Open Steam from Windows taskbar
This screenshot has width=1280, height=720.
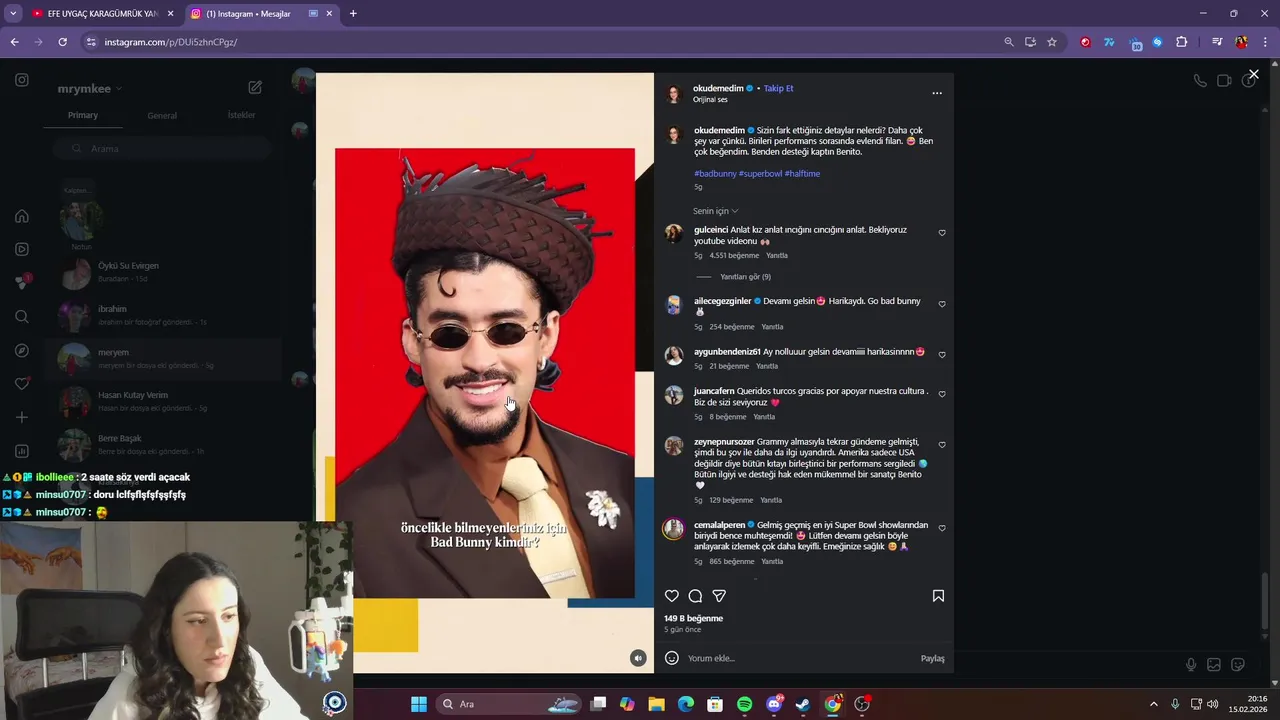[x=802, y=704]
